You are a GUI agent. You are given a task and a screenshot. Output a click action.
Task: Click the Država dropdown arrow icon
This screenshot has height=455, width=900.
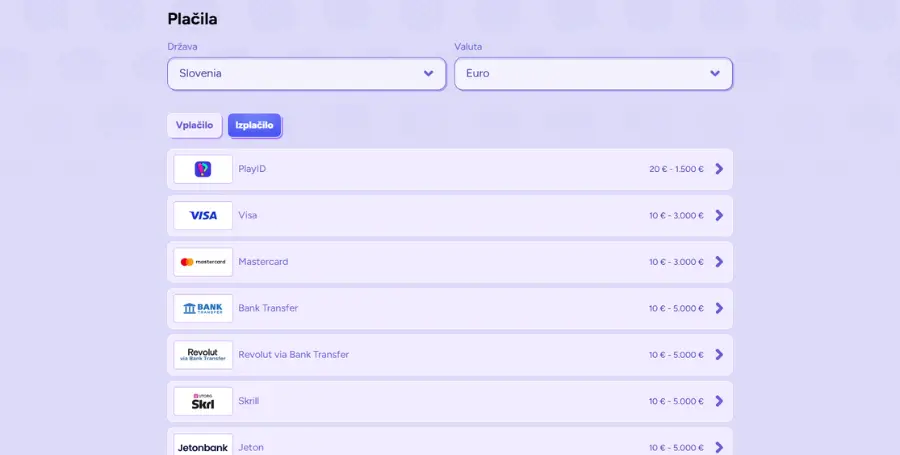pyautogui.click(x=428, y=73)
